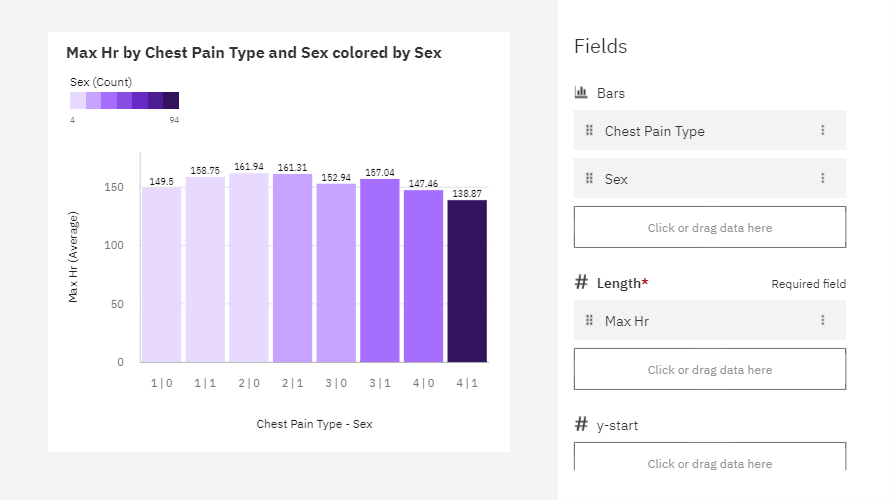Click the lightest purple legend swatch
Viewport: 894px width, 501px height.
[x=78, y=100]
